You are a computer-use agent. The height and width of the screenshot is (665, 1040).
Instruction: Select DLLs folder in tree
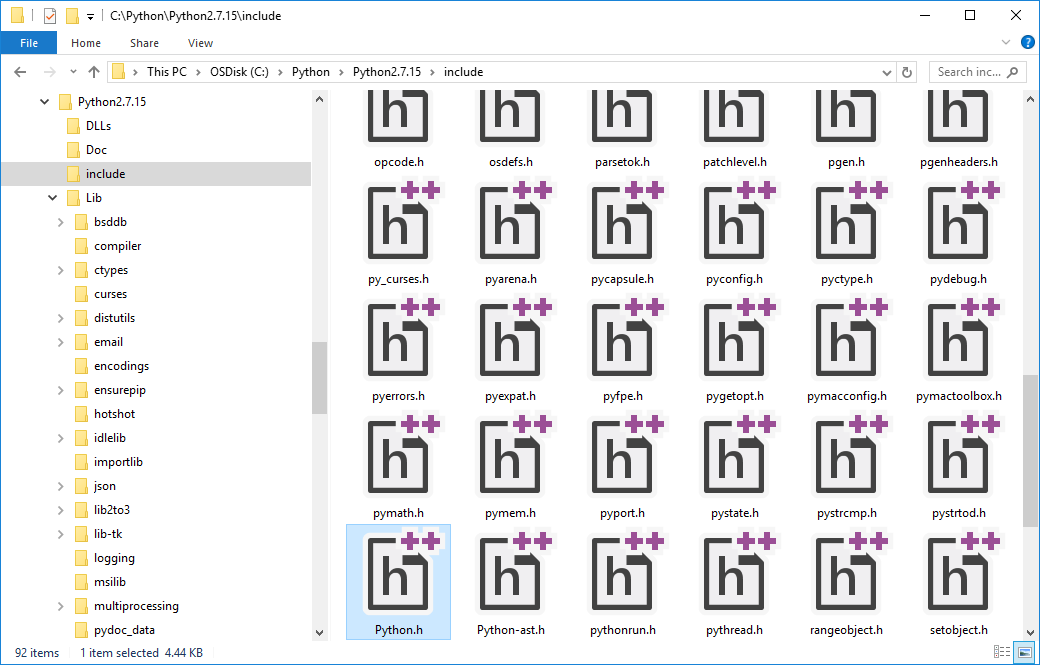tap(98, 126)
